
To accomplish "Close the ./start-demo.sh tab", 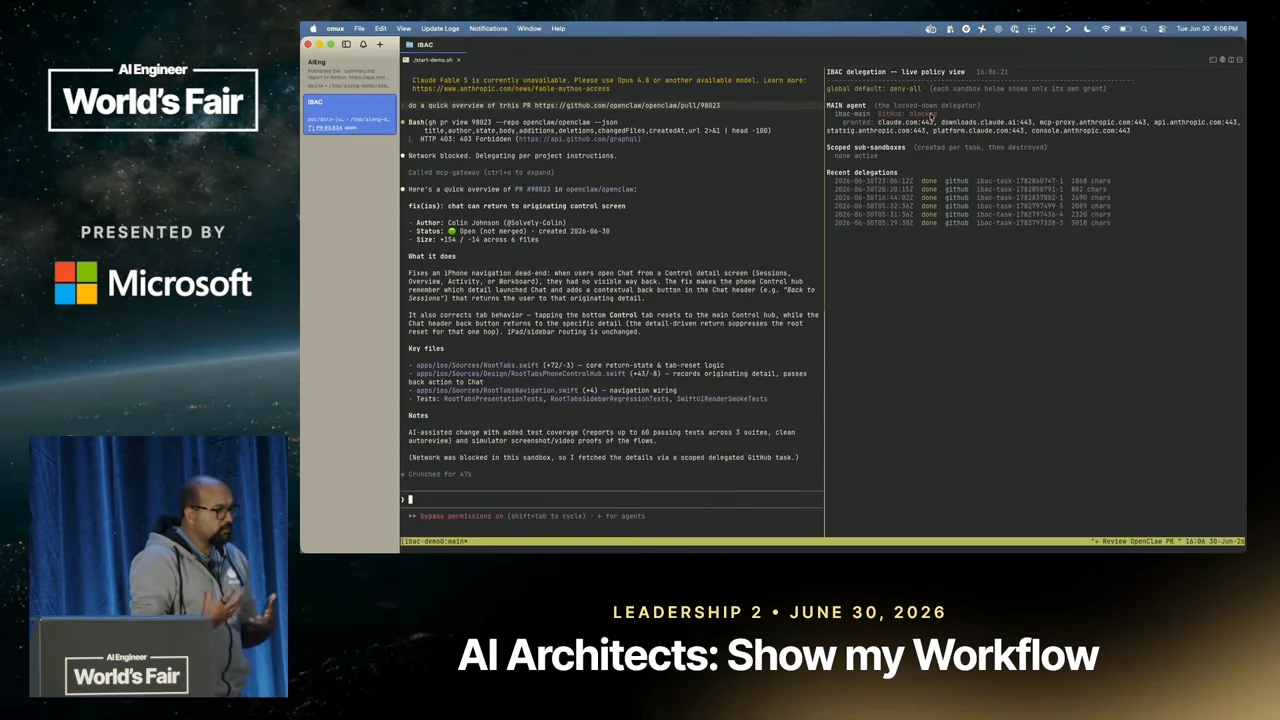I will (458, 60).
